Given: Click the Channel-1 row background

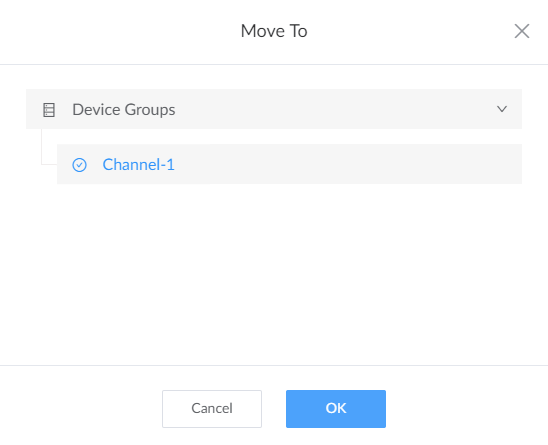Looking at the screenshot, I should pyautogui.click(x=289, y=164).
